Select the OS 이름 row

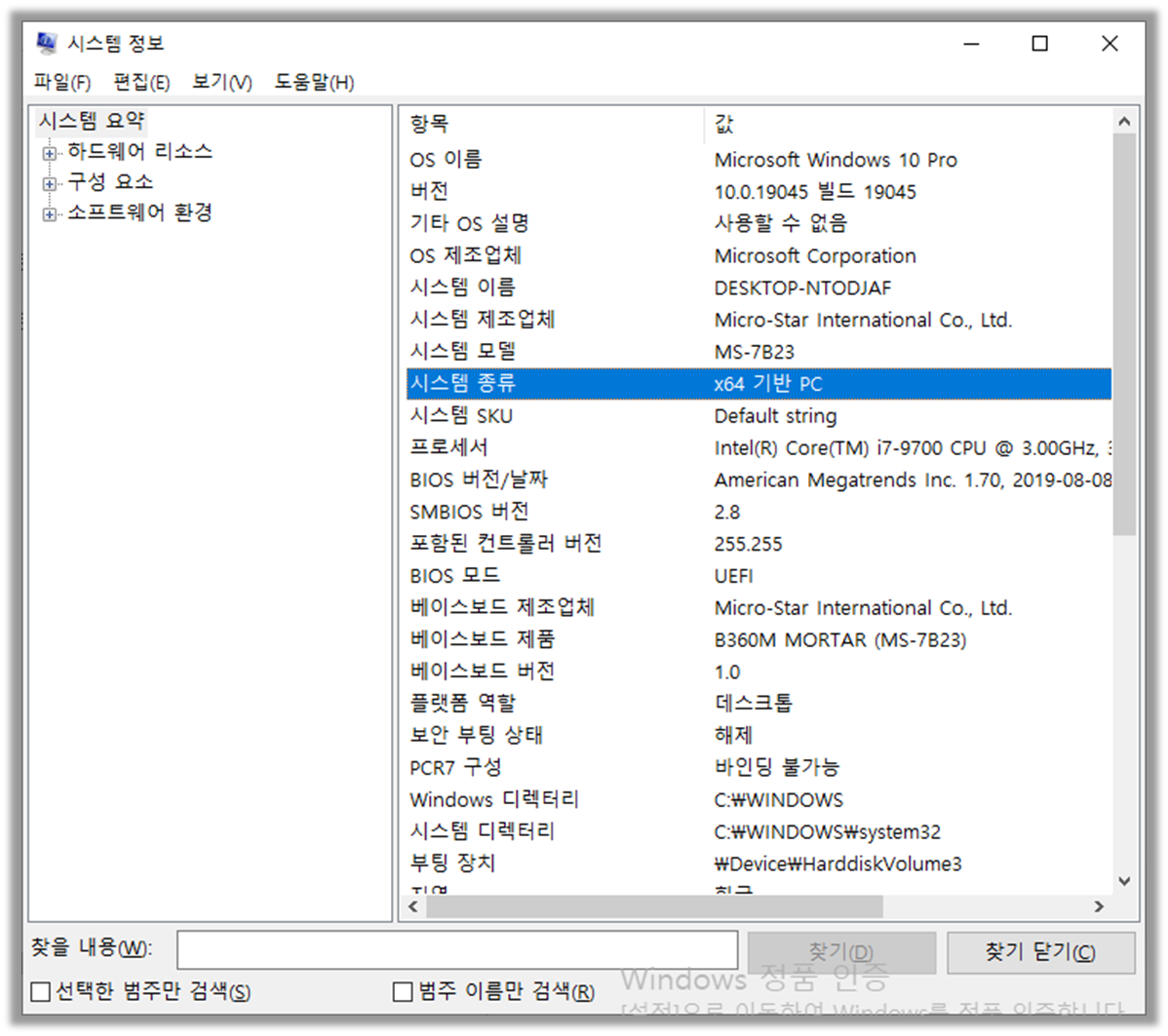pyautogui.click(x=759, y=160)
